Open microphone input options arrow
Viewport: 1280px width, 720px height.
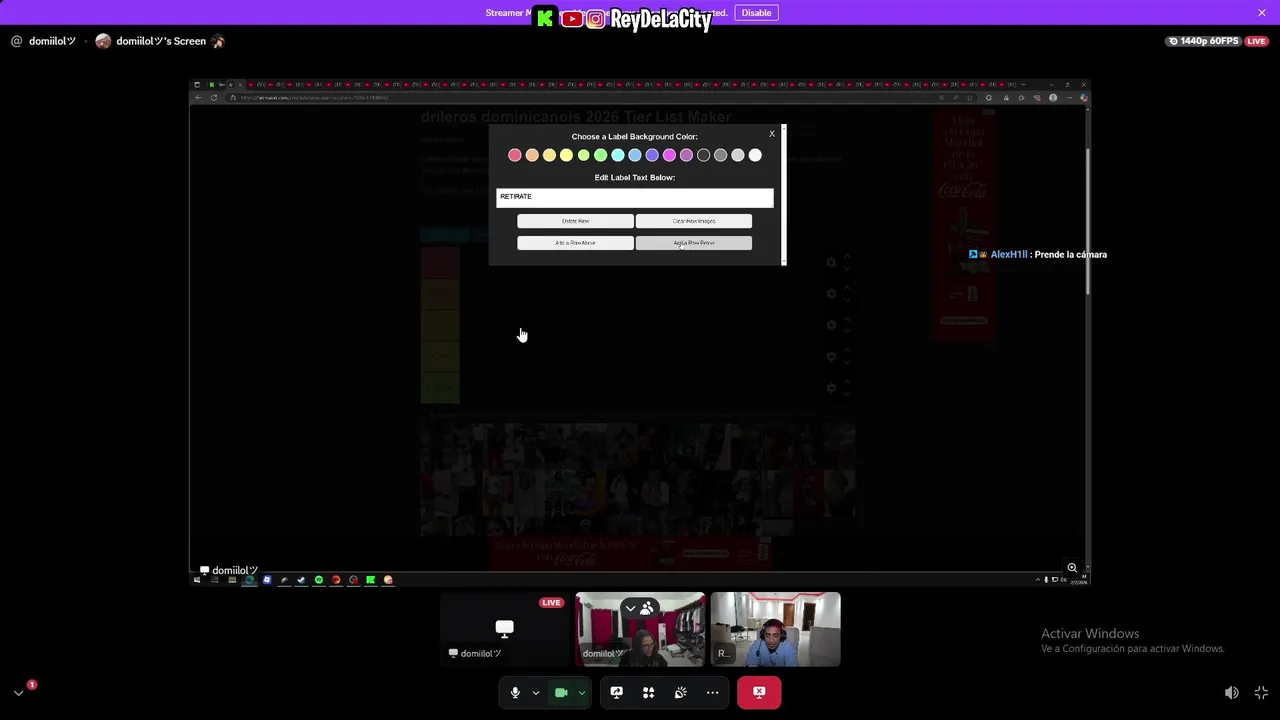click(x=535, y=692)
